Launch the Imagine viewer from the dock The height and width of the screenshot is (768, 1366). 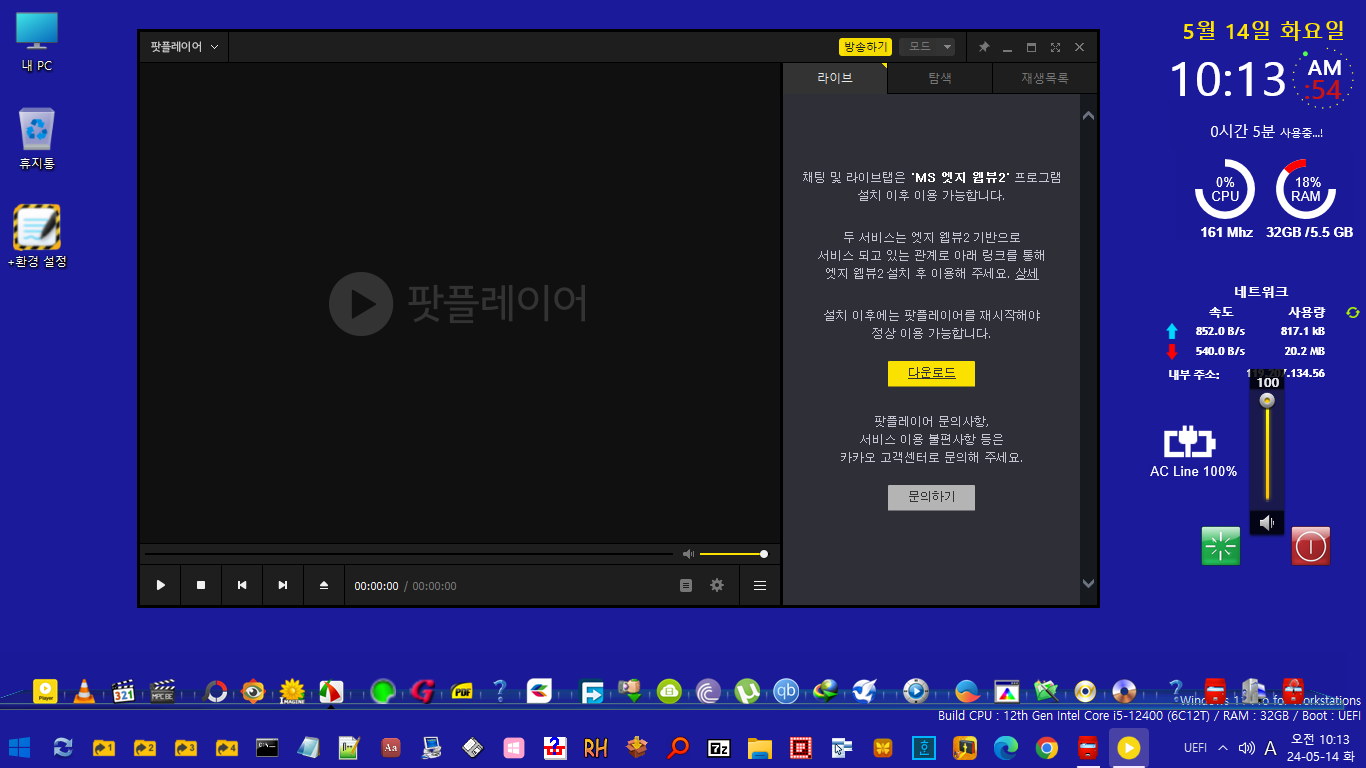pyautogui.click(x=292, y=691)
